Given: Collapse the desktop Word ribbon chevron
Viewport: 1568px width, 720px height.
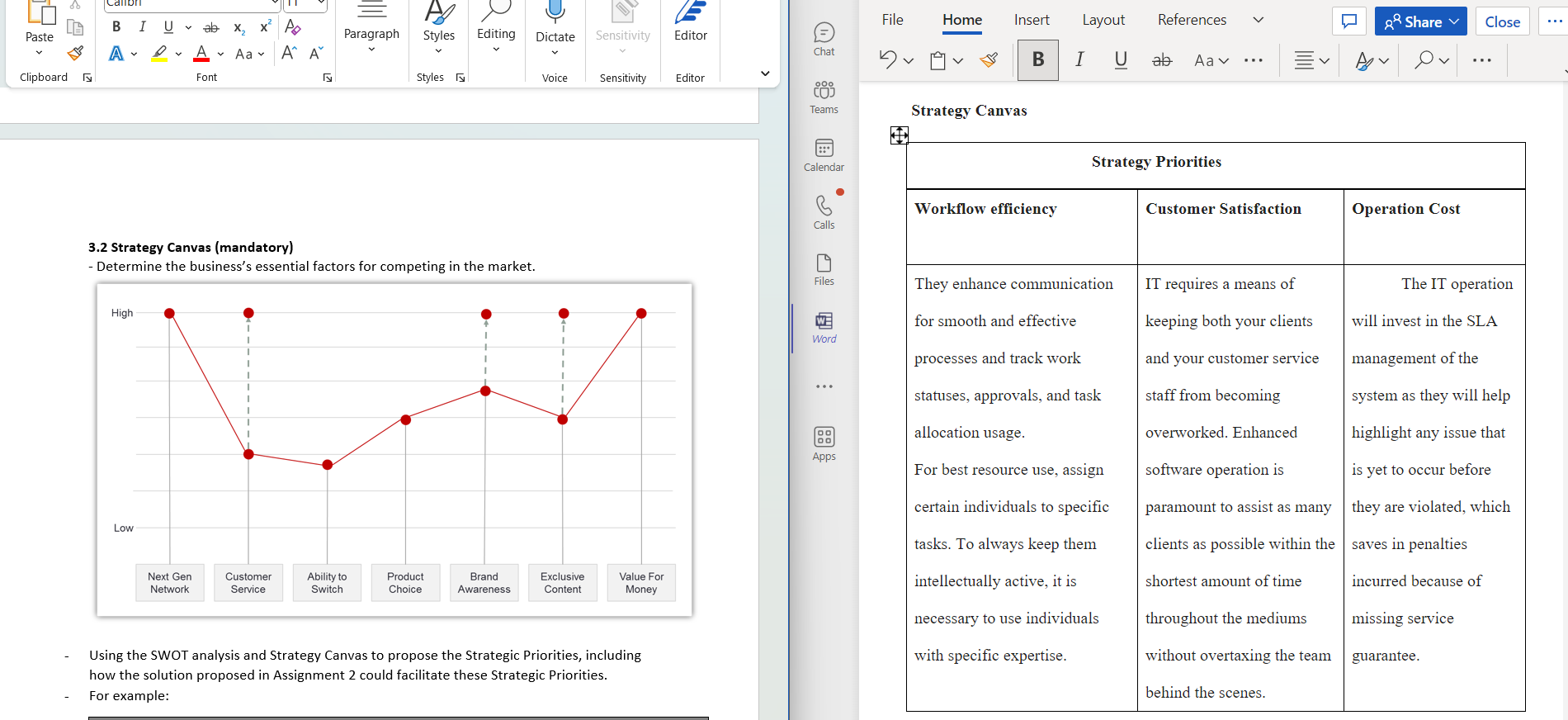Looking at the screenshot, I should pyautogui.click(x=765, y=73).
